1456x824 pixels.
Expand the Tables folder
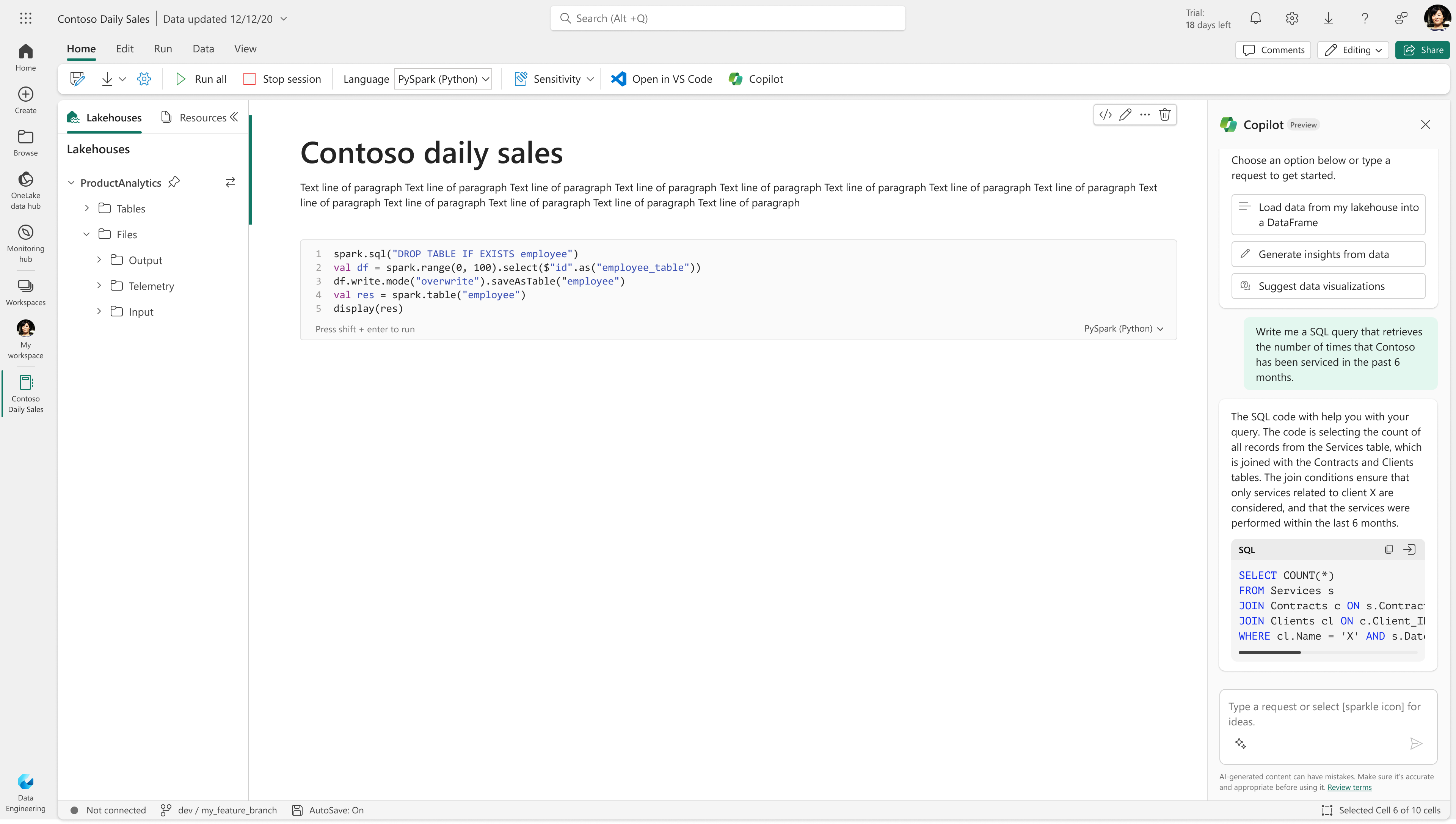click(86, 208)
